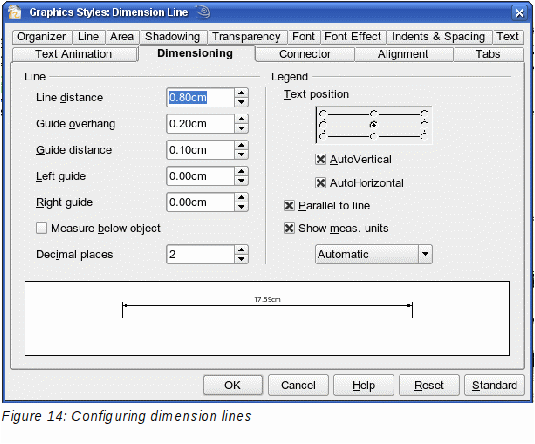Switch to the Shadowing tab
The height and width of the screenshot is (444, 535).
point(173,37)
